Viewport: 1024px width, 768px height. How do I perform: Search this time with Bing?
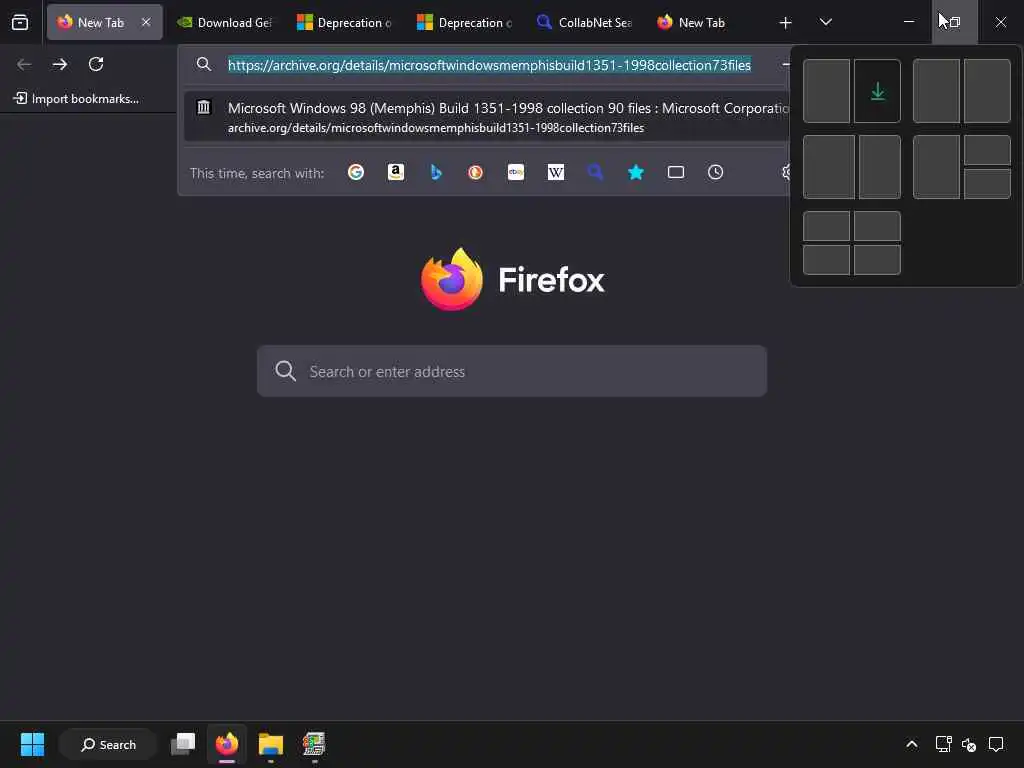coord(436,172)
